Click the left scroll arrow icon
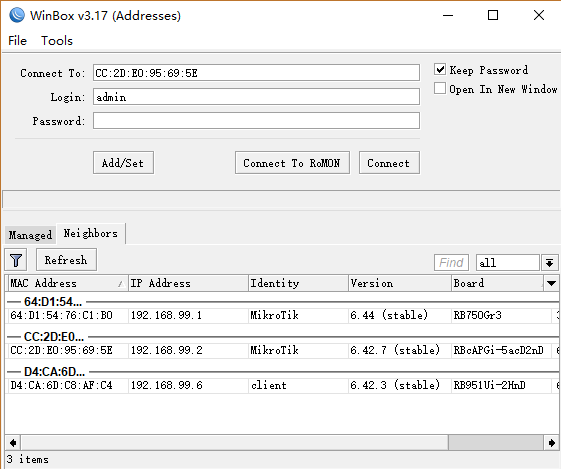 [x=13, y=443]
